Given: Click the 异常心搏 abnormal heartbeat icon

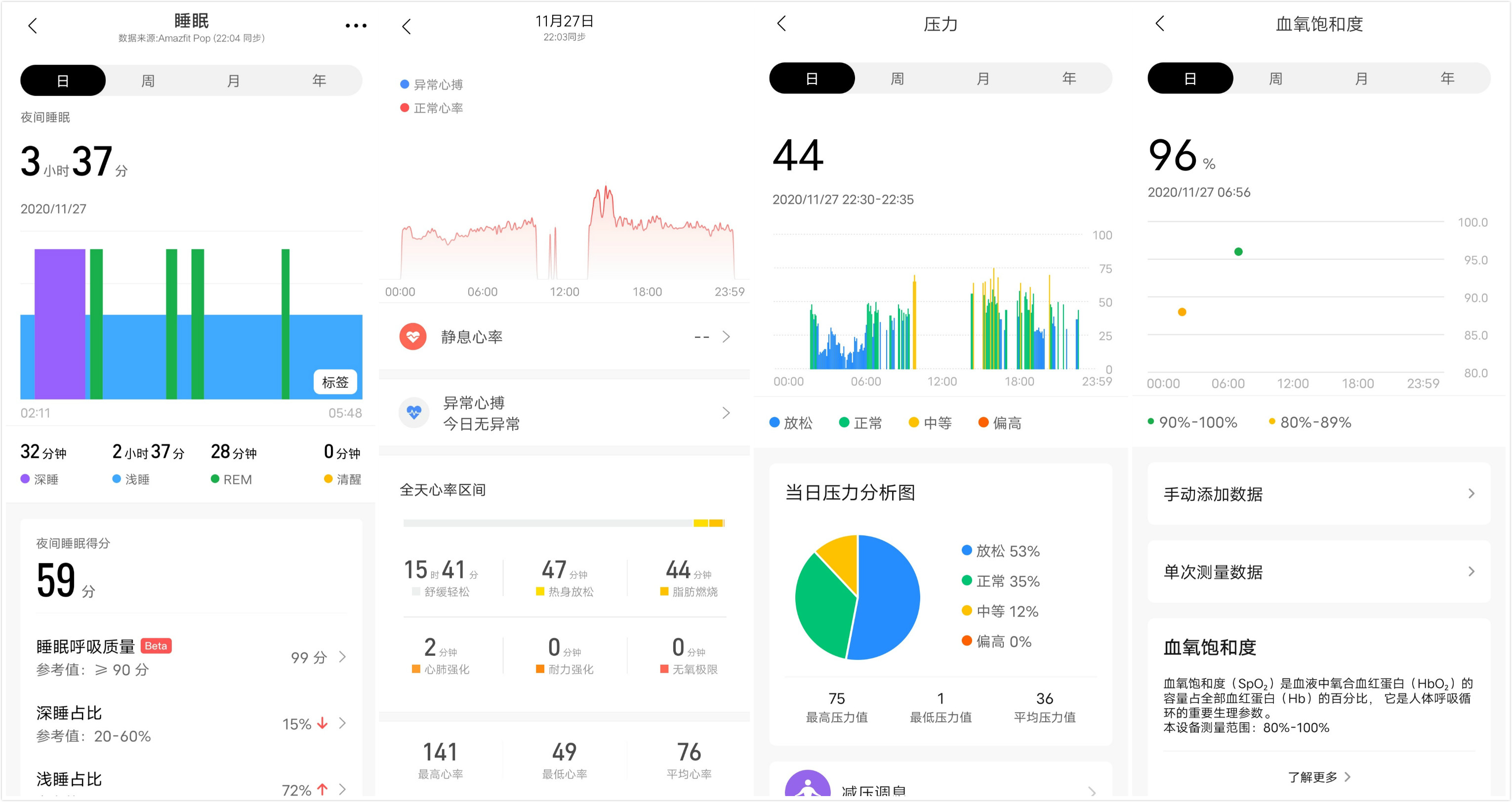Looking at the screenshot, I should click(x=414, y=412).
